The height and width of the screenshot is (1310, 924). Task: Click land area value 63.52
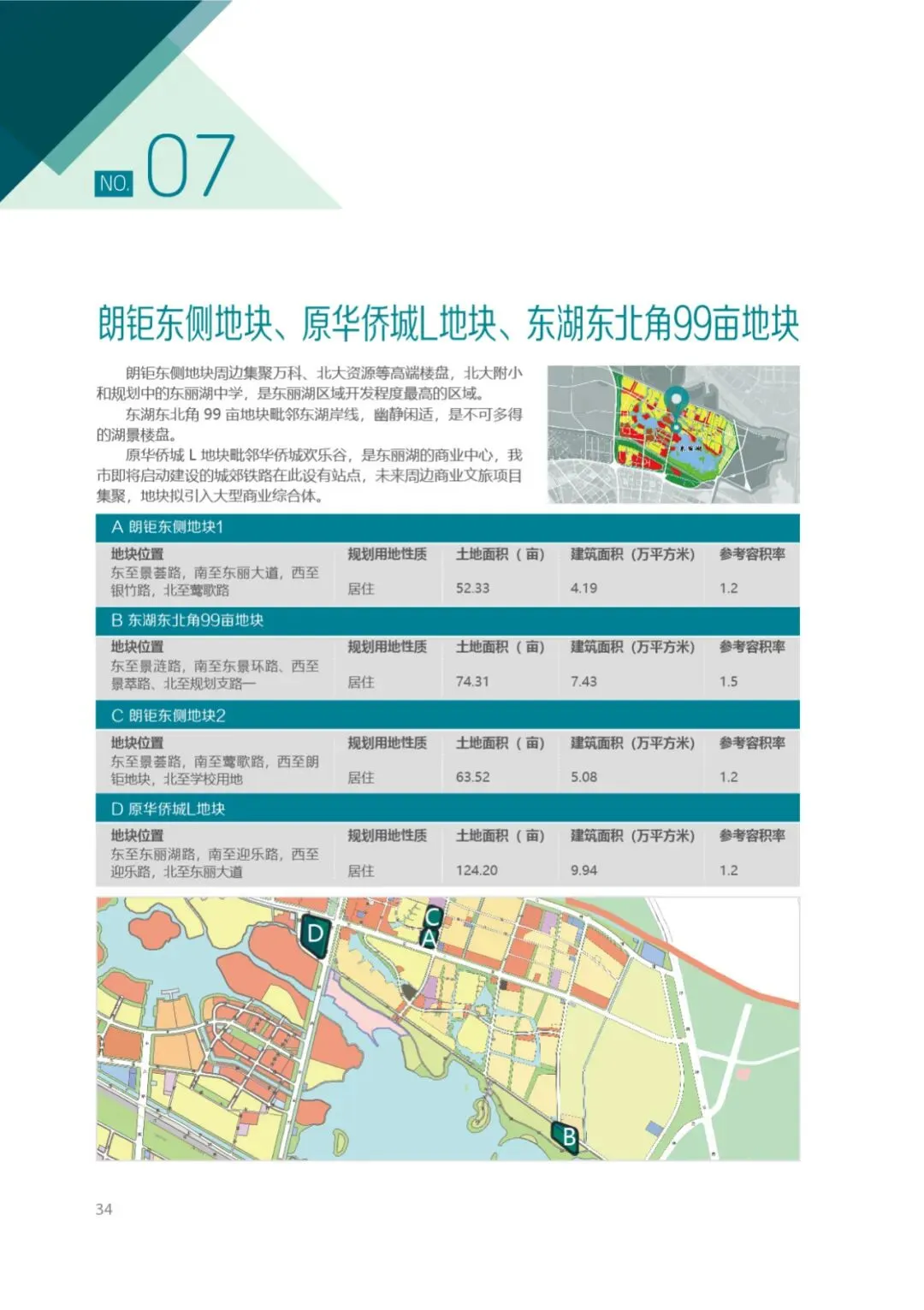[x=473, y=778]
